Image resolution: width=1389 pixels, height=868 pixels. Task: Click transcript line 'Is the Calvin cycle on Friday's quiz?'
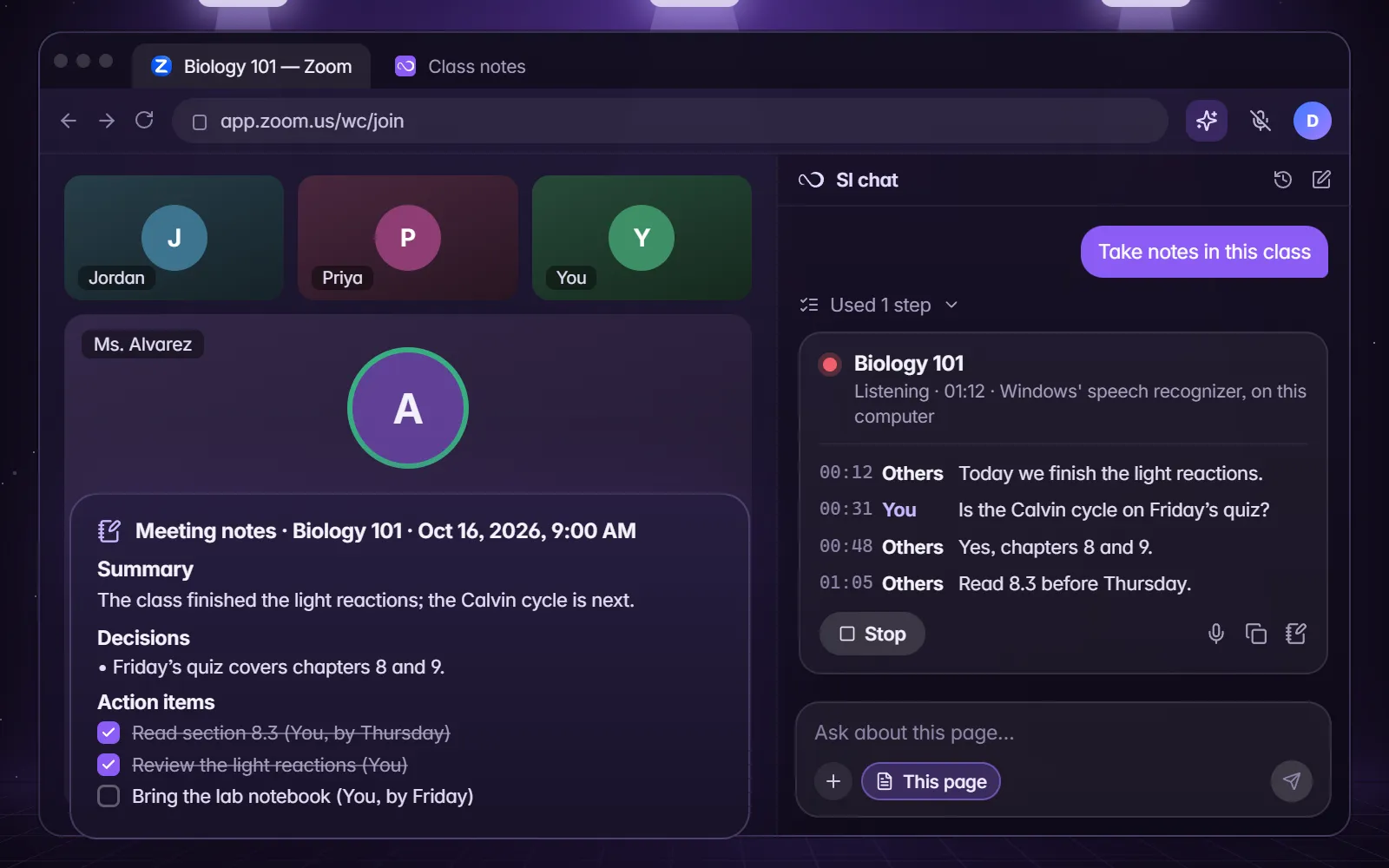click(x=1114, y=510)
